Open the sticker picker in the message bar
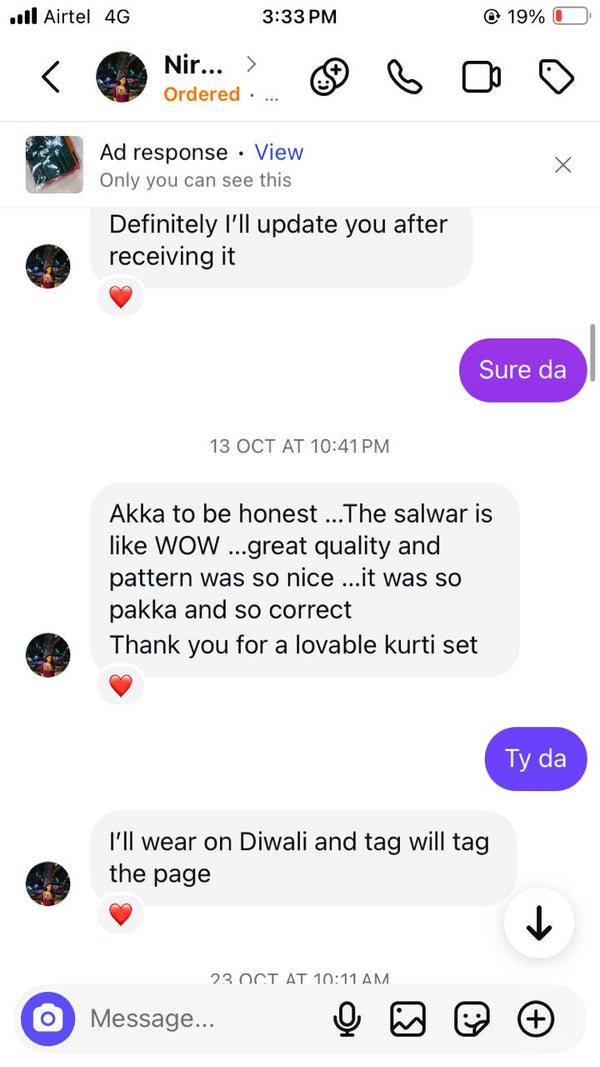The height and width of the screenshot is (1067, 600). coord(472,1019)
